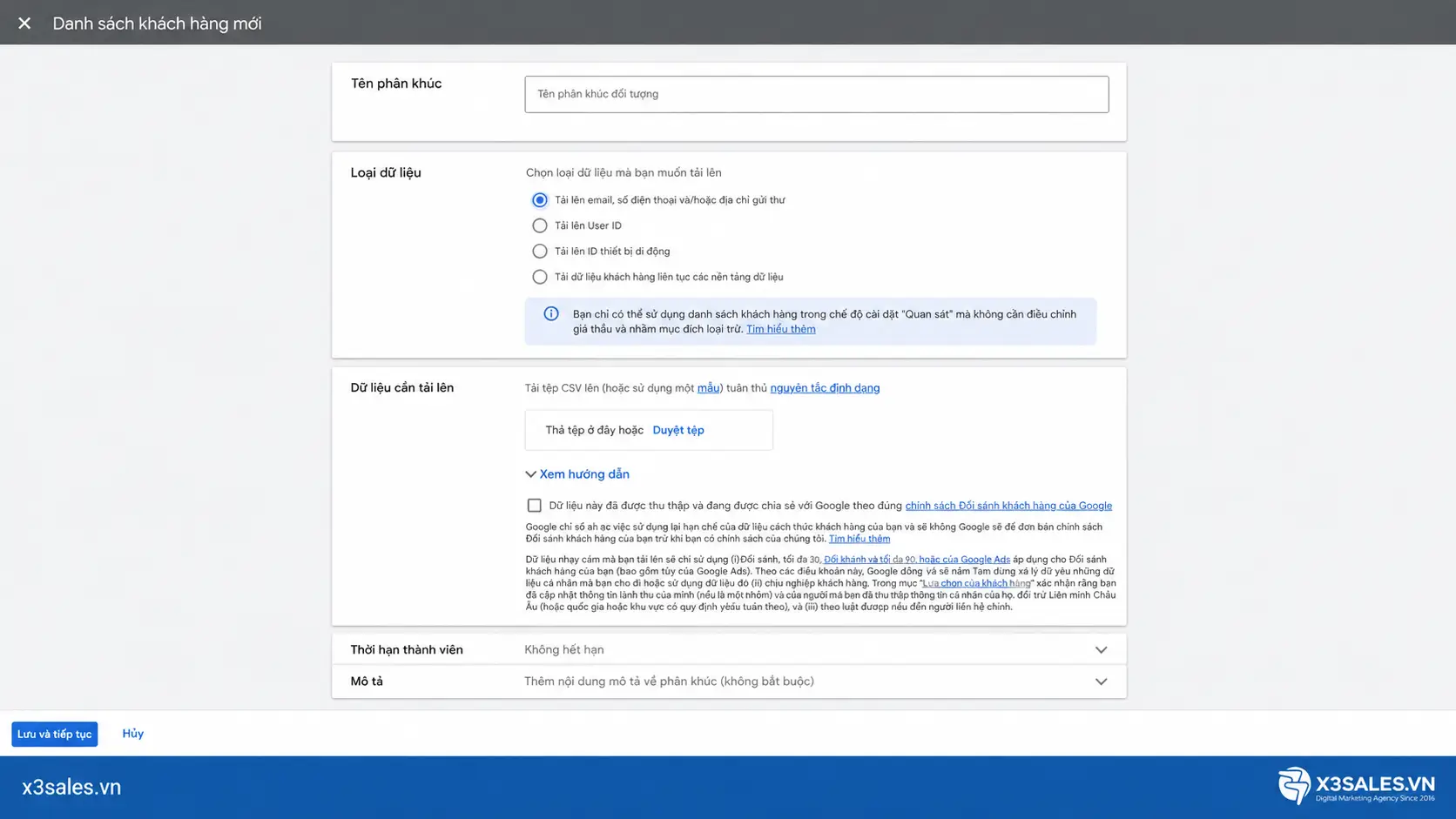The height and width of the screenshot is (819, 1456).
Task: Open 'chính sách Đối sánh khách hàng của Google' link
Action: click(x=1008, y=506)
